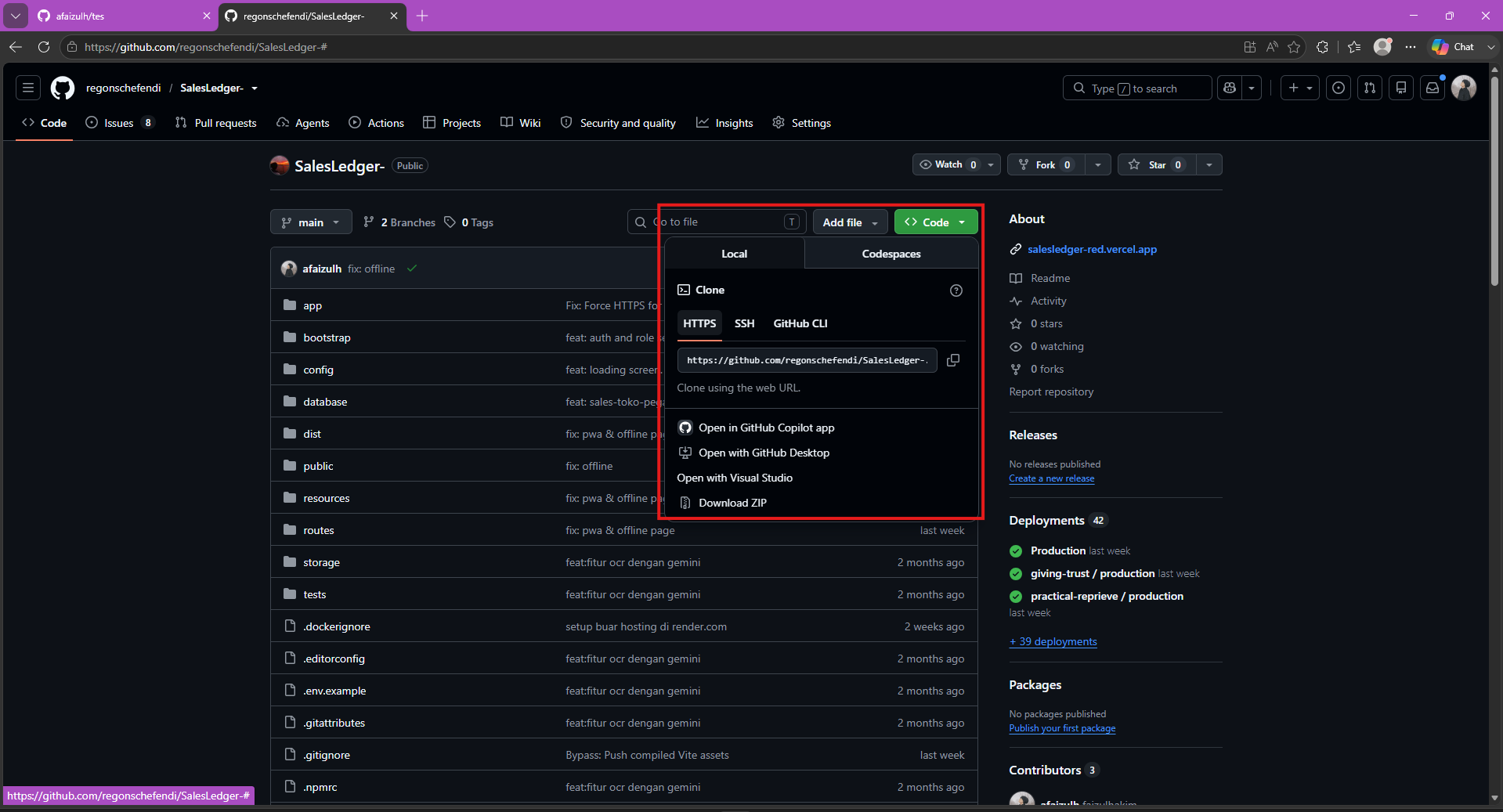Refresh the browser page

coord(44,47)
